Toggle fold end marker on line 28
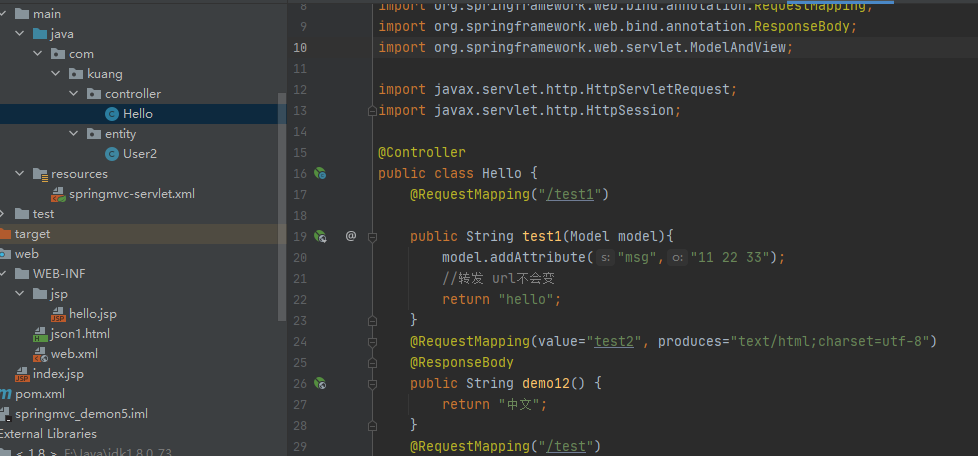978x456 pixels. (x=372, y=425)
